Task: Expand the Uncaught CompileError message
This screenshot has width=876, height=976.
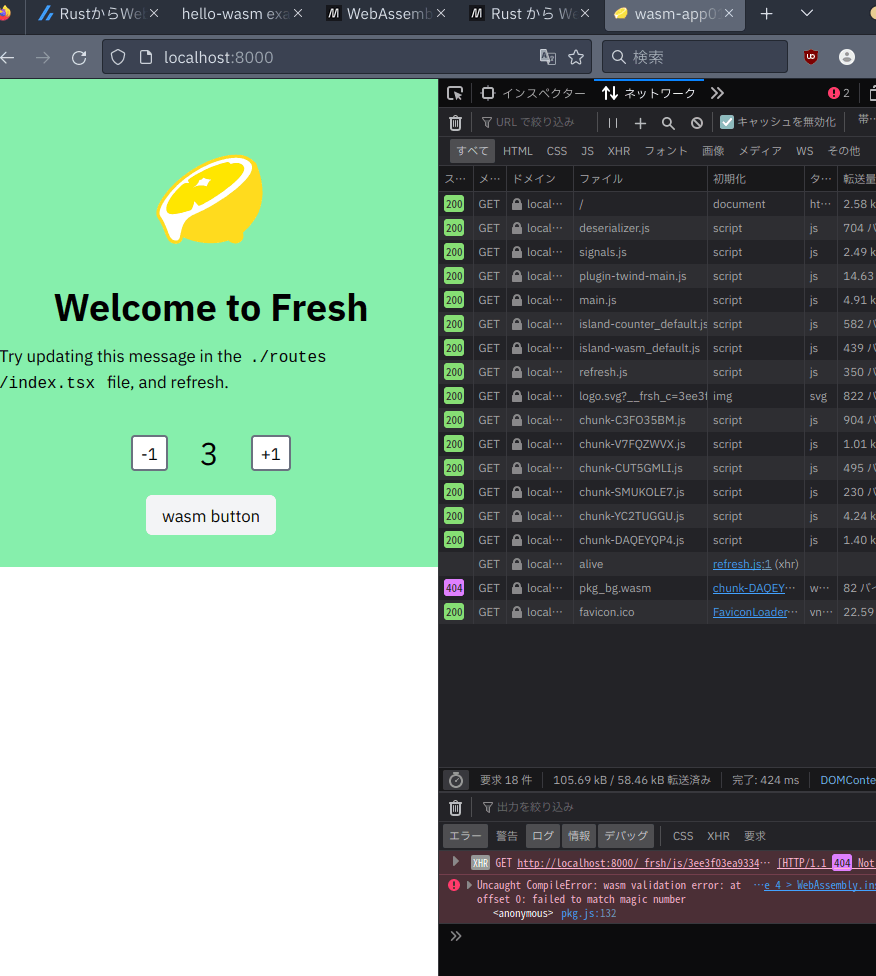Action: 469,884
